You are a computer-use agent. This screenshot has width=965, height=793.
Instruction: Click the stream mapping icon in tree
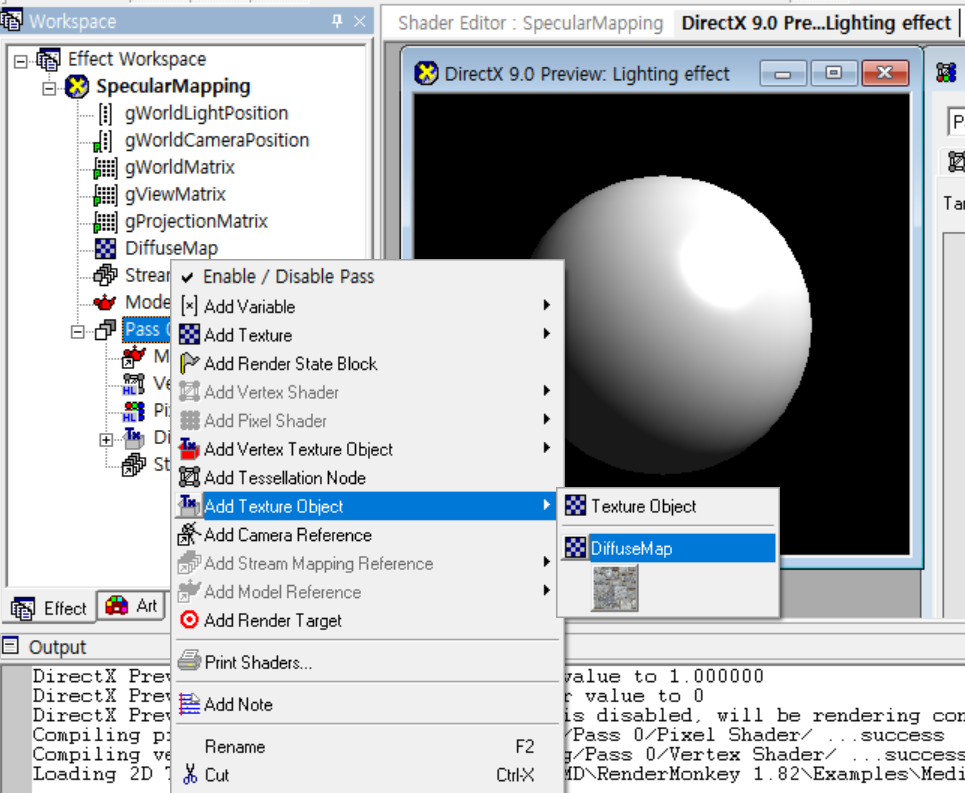click(105, 275)
